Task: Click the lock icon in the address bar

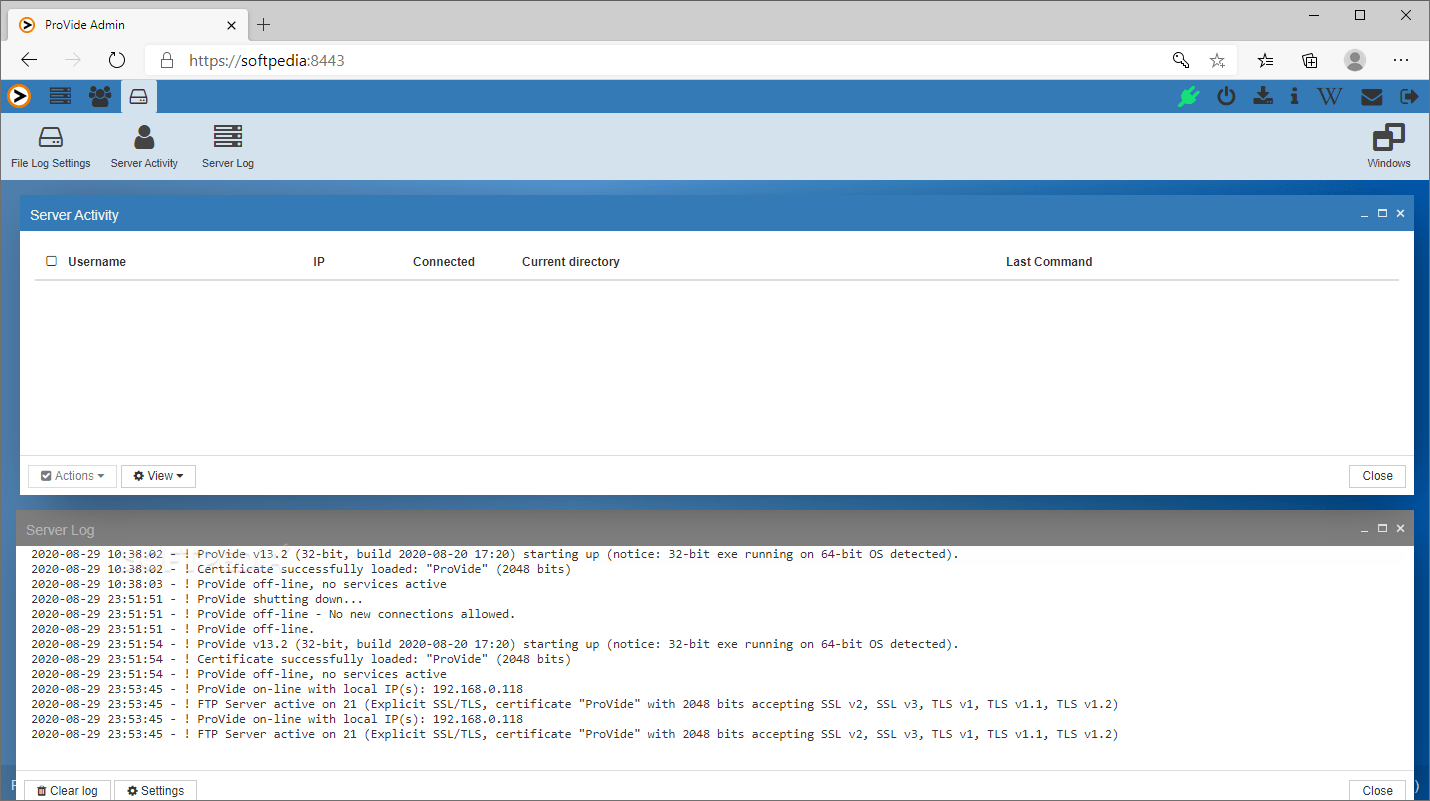Action: pyautogui.click(x=167, y=60)
